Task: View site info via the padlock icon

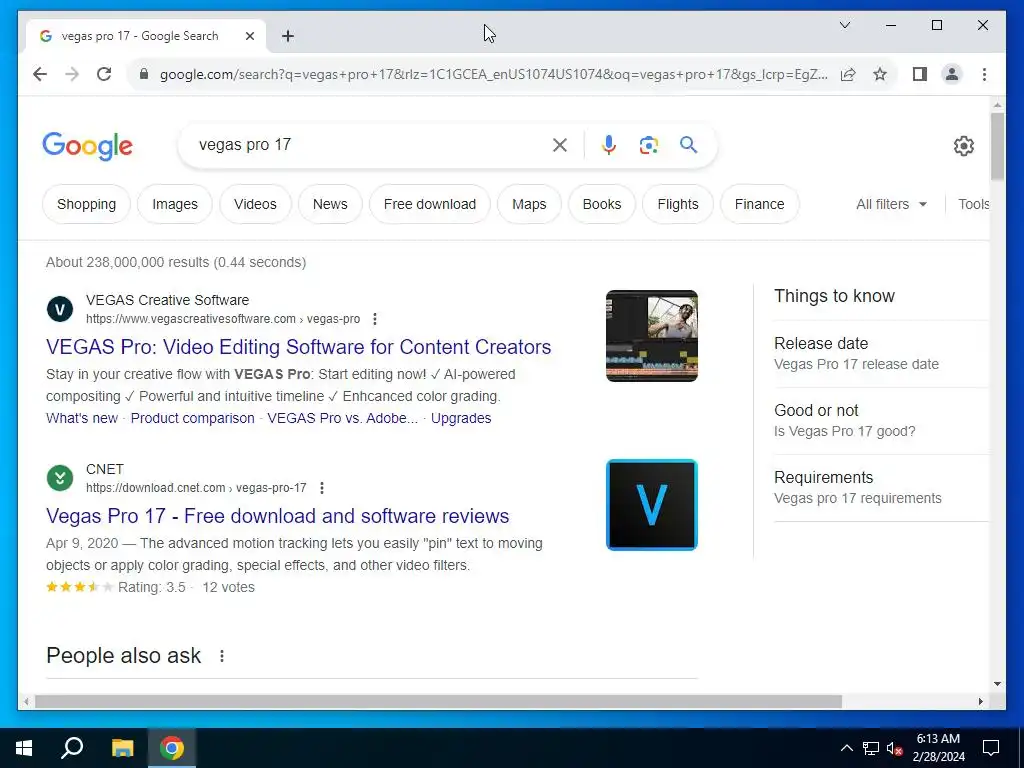Action: 144,74
